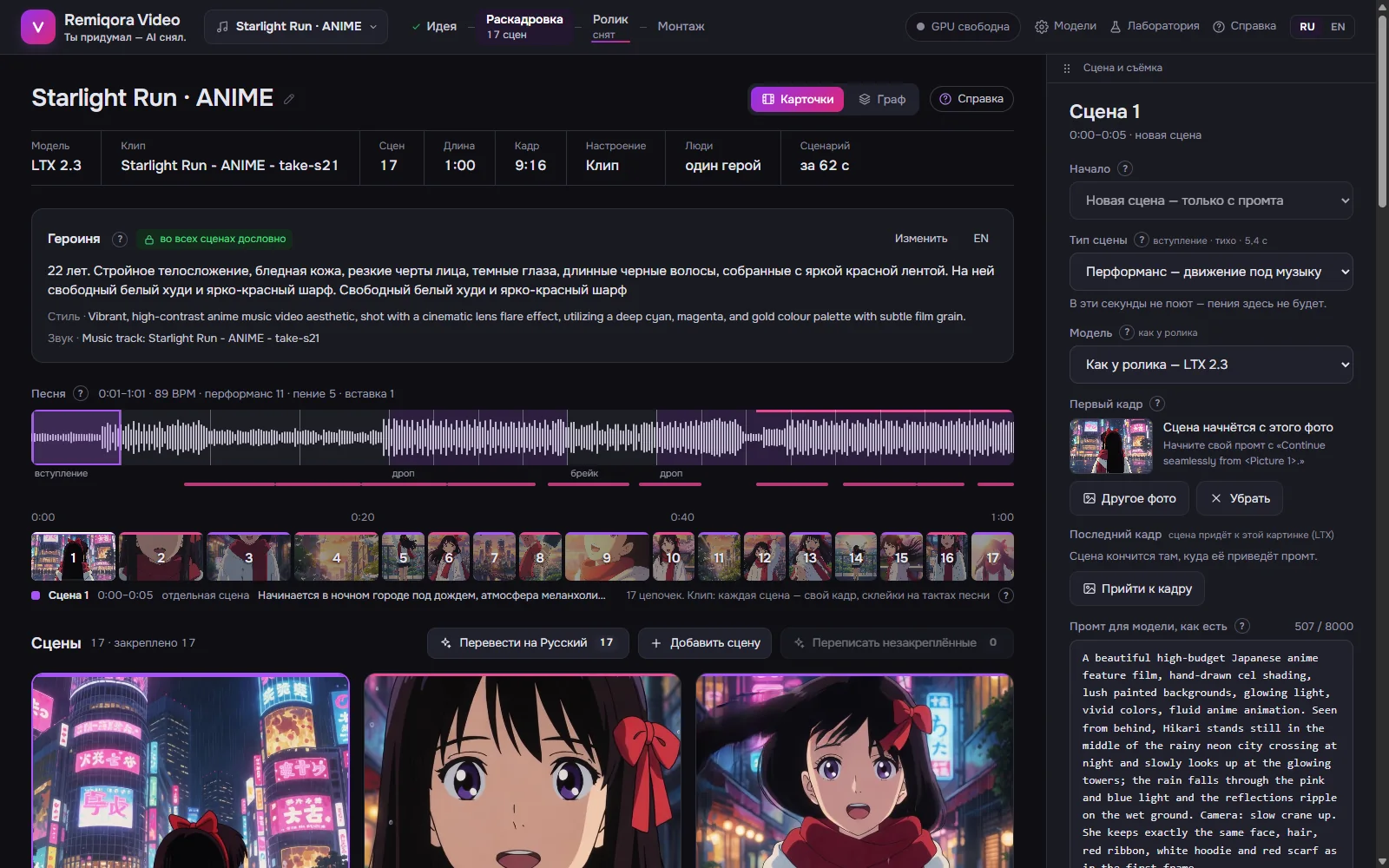Image resolution: width=1389 pixels, height=868 pixels.
Task: Click the first-frame preview image in the panel
Action: 1111,445
